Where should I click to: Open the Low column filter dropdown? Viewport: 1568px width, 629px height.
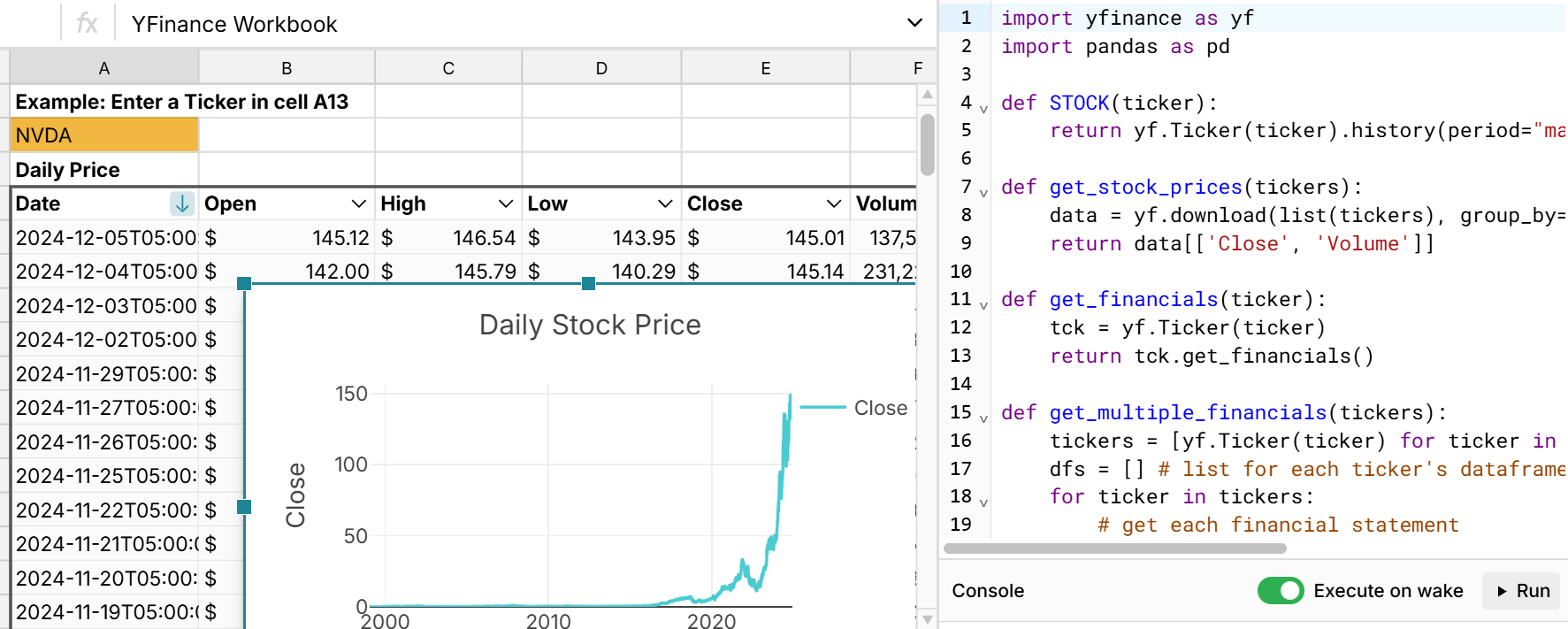coord(665,204)
